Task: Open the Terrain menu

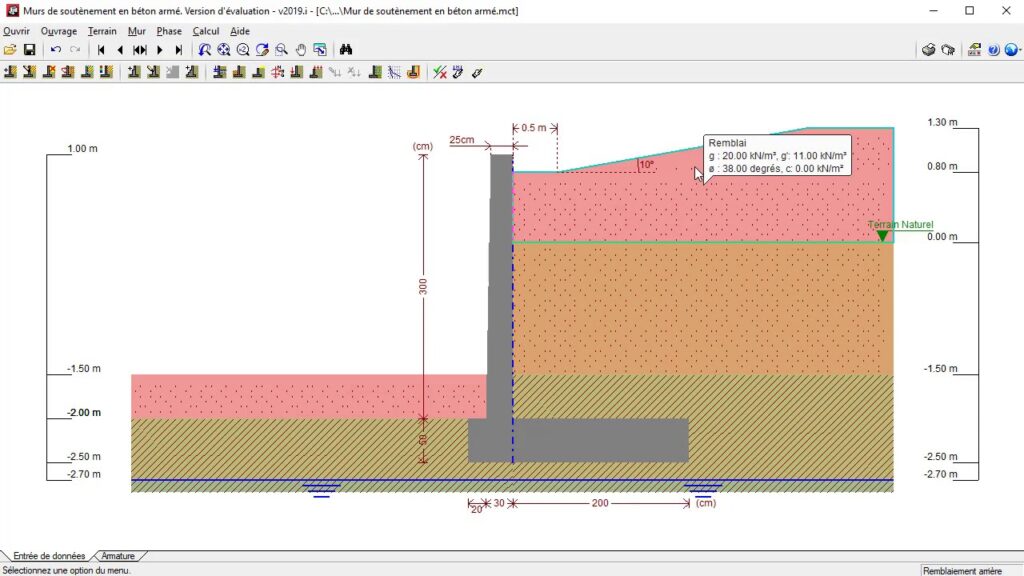Action: pyautogui.click(x=102, y=31)
